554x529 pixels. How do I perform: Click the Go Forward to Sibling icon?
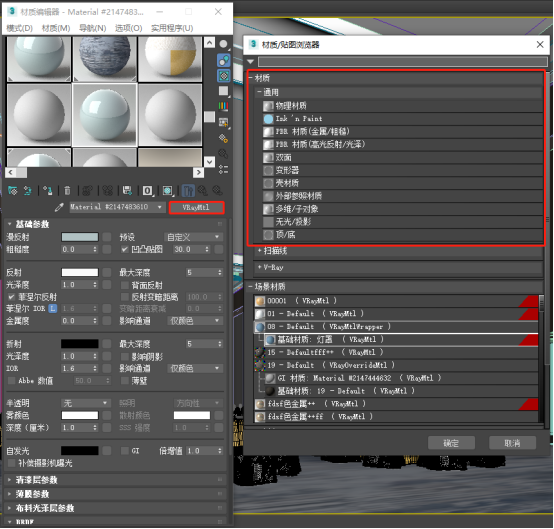tap(217, 191)
